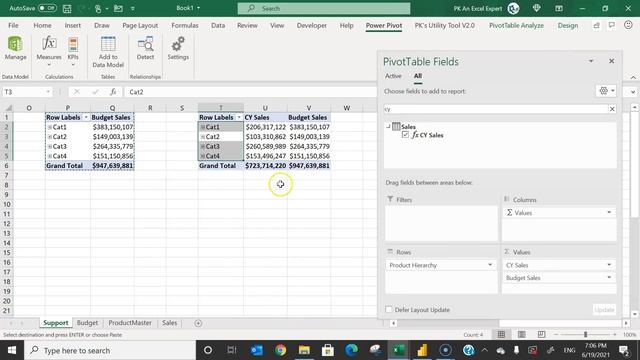Clear the field search box
640x360 pixels.
click(612, 109)
